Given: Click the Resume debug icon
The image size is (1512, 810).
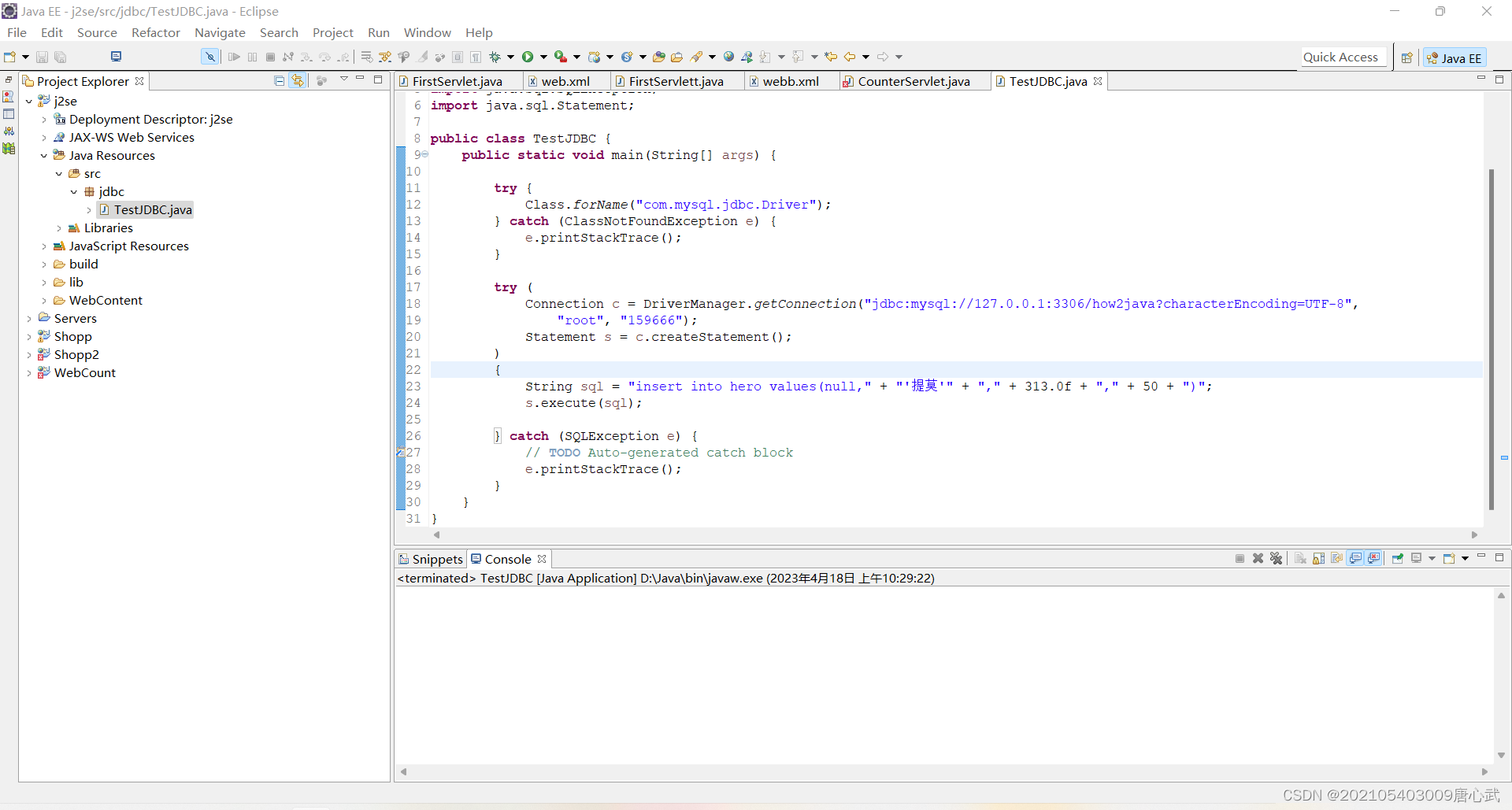Looking at the screenshot, I should click(234, 57).
